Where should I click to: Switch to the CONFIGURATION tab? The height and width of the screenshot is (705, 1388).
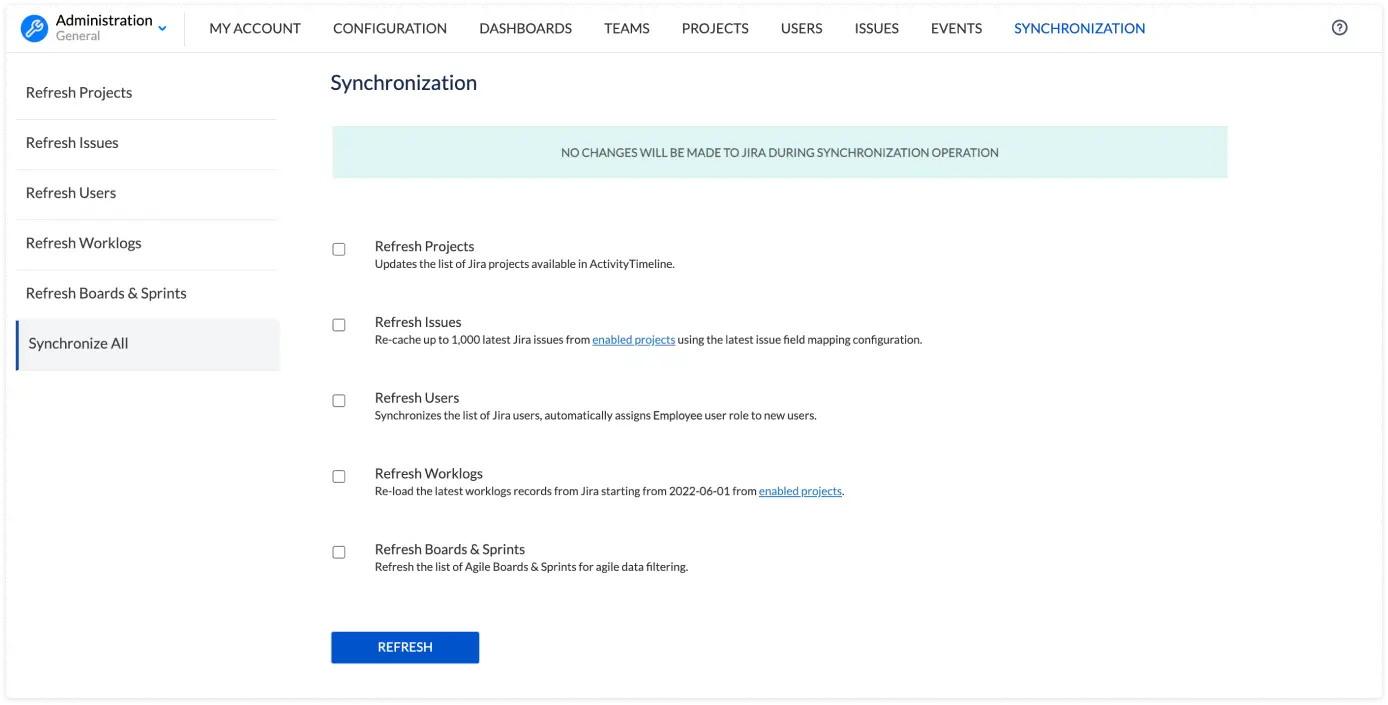(x=390, y=28)
